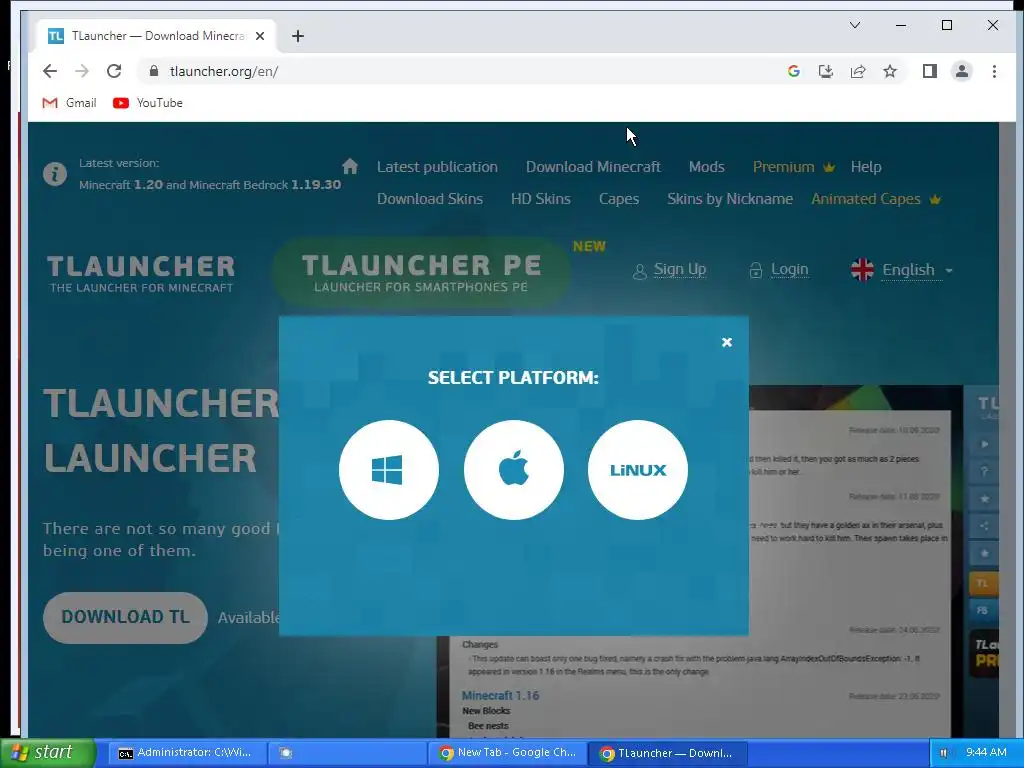Open the Chrome profile avatar

[961, 71]
